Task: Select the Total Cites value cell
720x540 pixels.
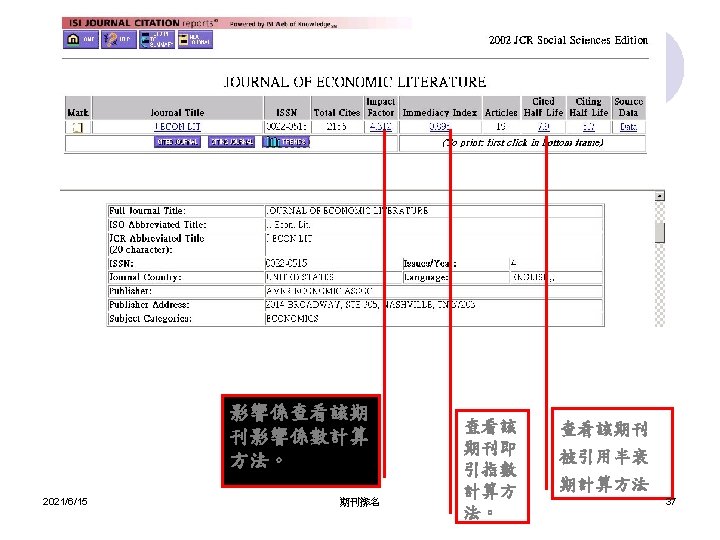Action: (336, 127)
